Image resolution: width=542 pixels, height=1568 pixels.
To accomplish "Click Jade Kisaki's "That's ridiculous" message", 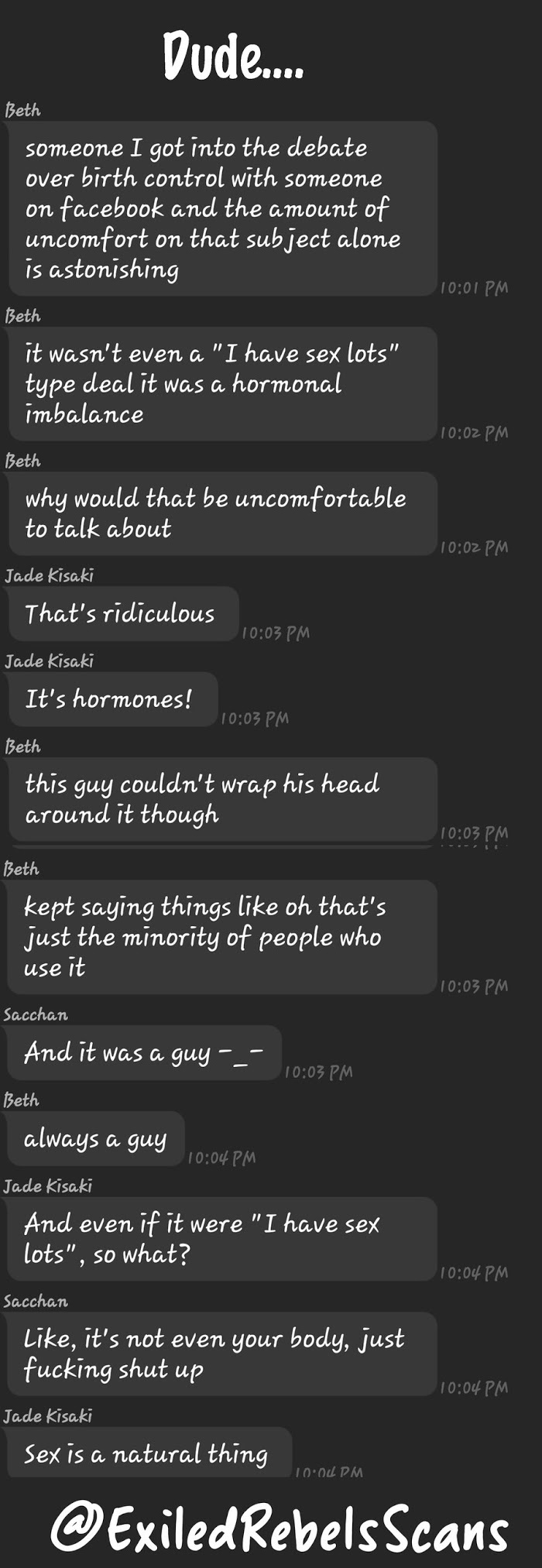I will coord(123,613).
